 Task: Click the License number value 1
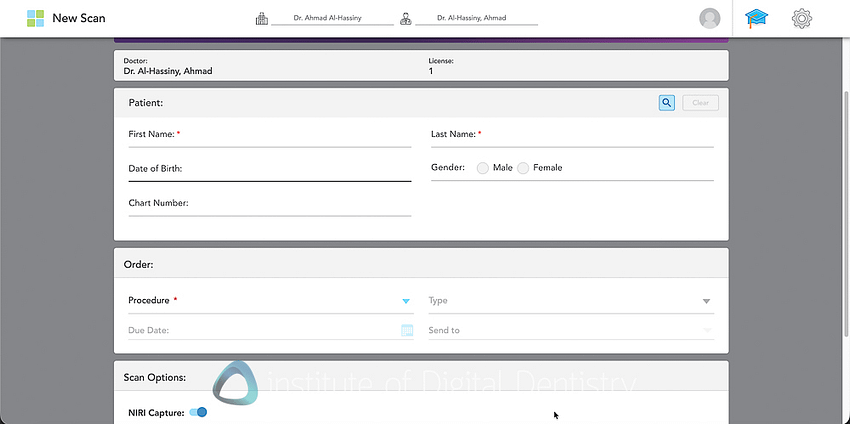coord(431,71)
